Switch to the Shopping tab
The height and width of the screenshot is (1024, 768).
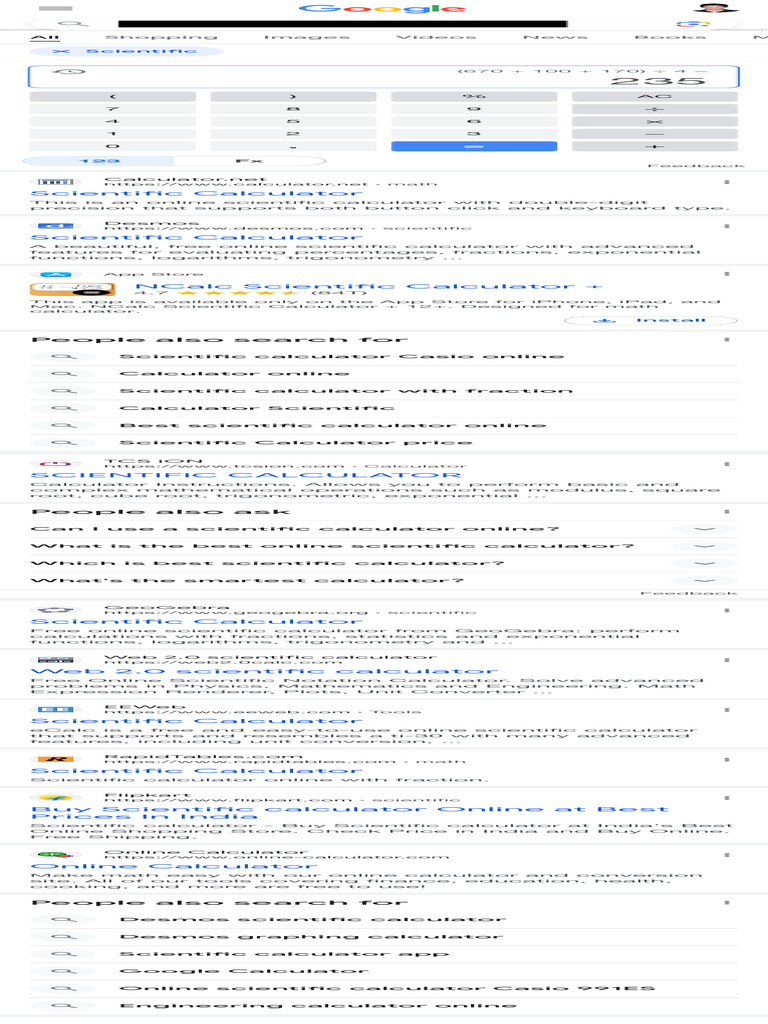click(x=161, y=37)
